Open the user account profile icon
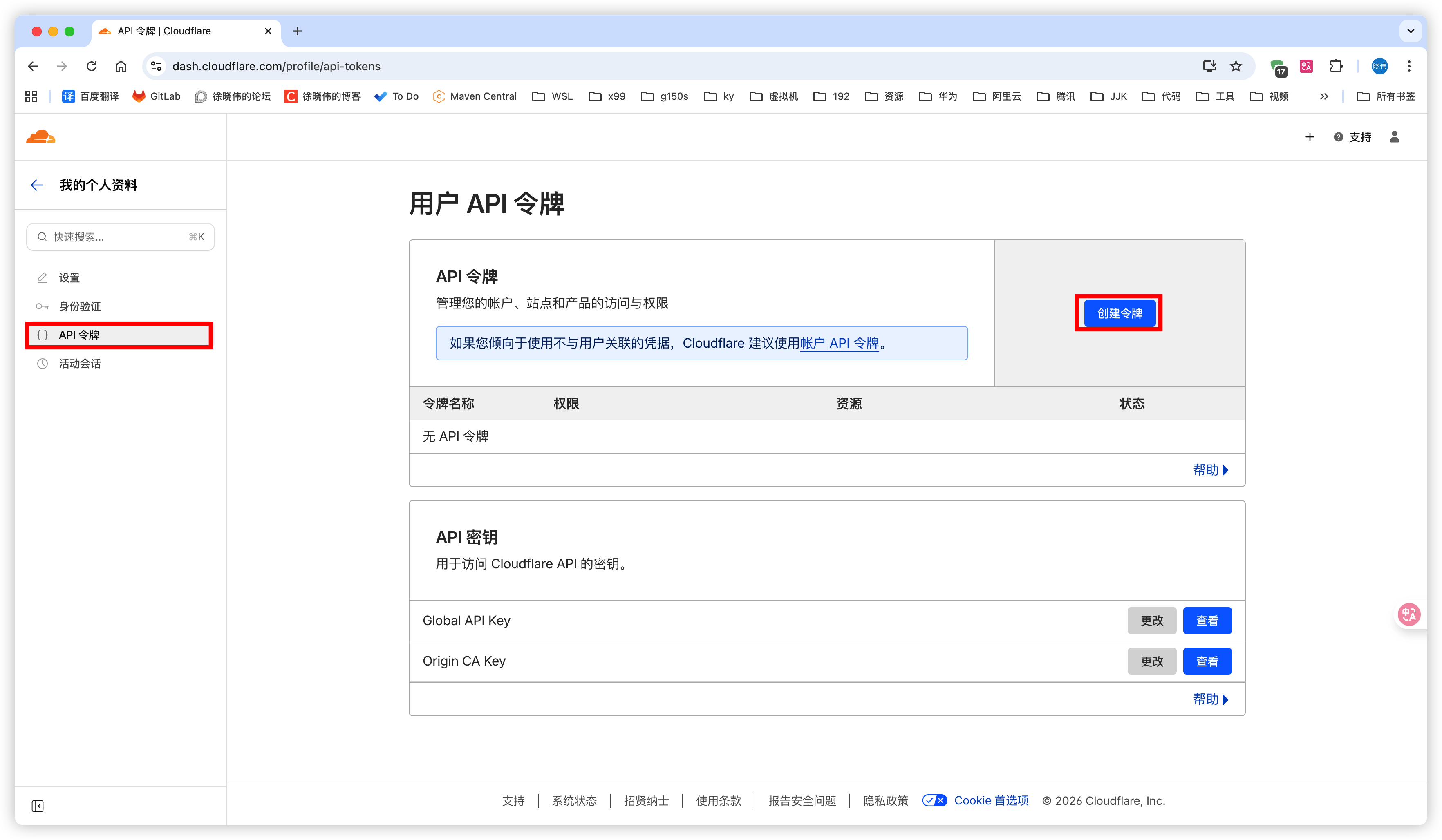The width and height of the screenshot is (1442, 840). 1394,137
